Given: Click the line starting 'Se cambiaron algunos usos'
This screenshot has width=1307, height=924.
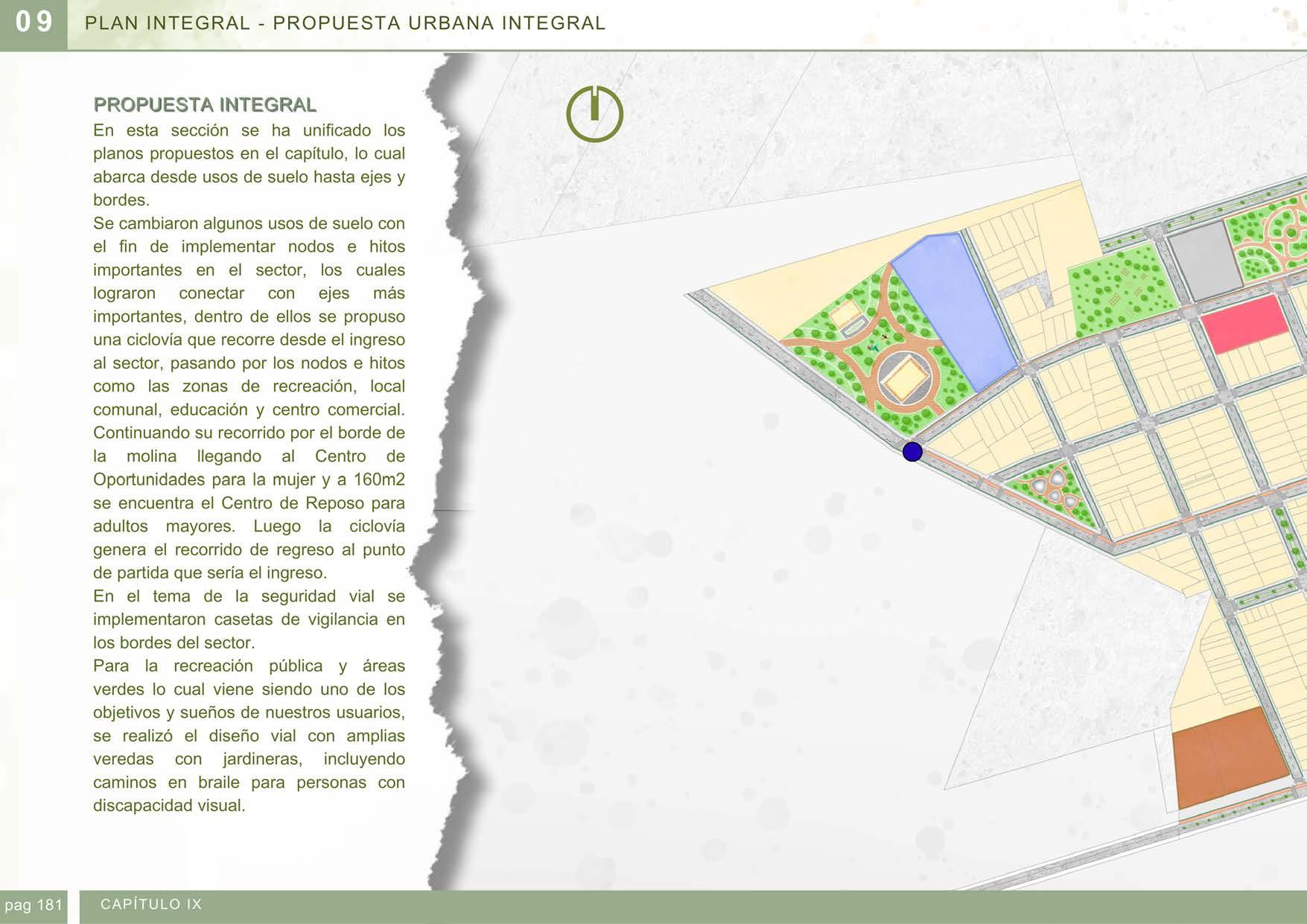Looking at the screenshot, I should click(249, 223).
